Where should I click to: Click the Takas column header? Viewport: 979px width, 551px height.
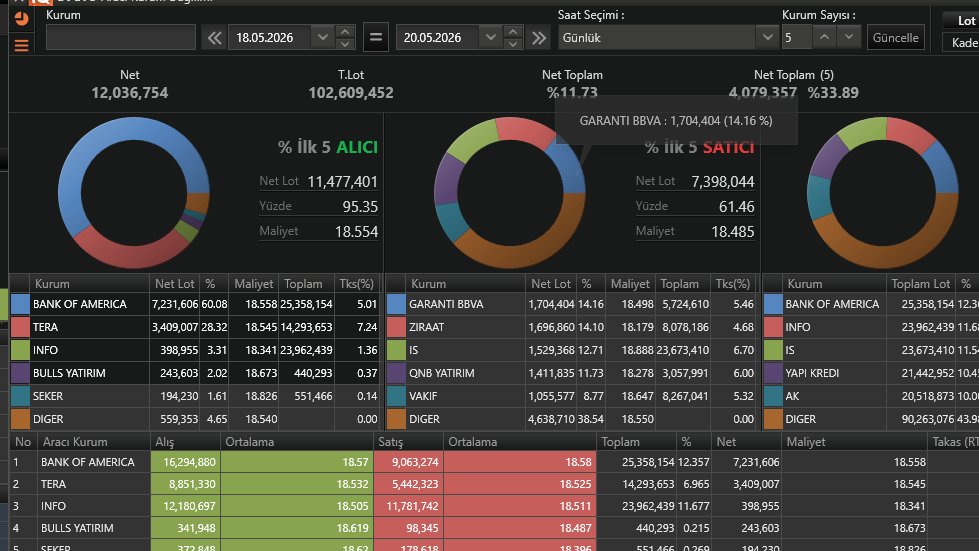point(953,442)
